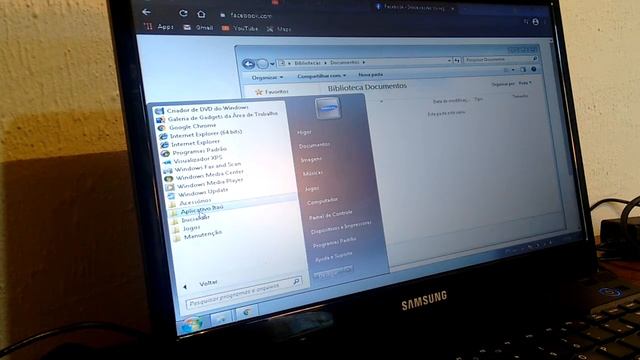Launch Google Chrome from Start menu list
640x360 pixels.
click(x=187, y=127)
